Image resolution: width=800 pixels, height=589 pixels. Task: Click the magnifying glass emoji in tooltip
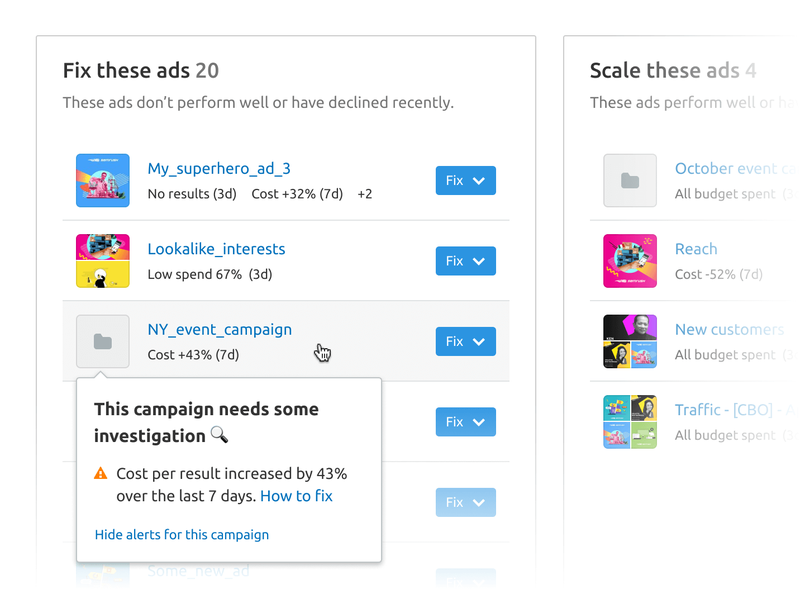[x=219, y=435]
